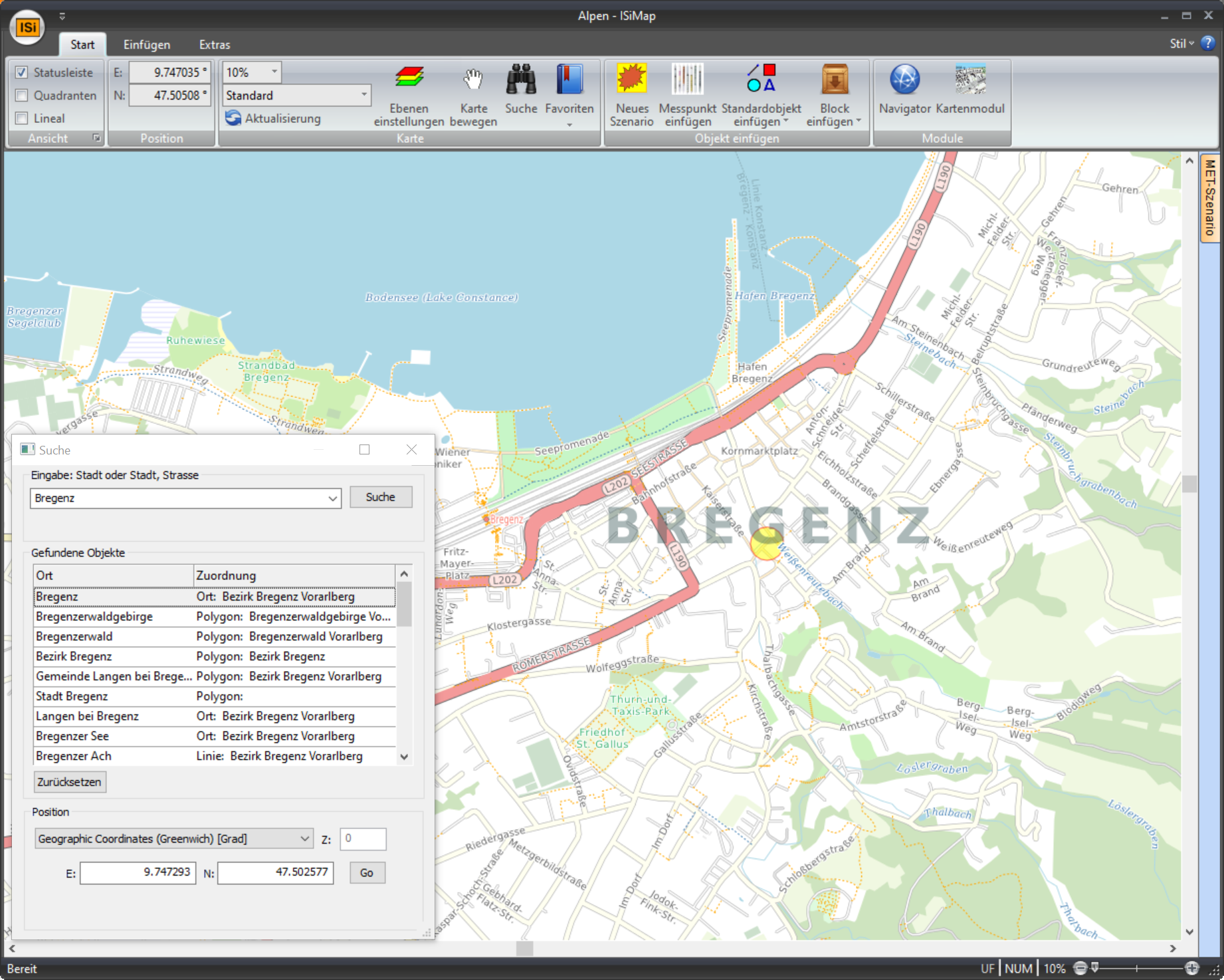Screen dimensions: 1224x980
Task: Switch to the Start ribbon tab
Action: pos(82,45)
